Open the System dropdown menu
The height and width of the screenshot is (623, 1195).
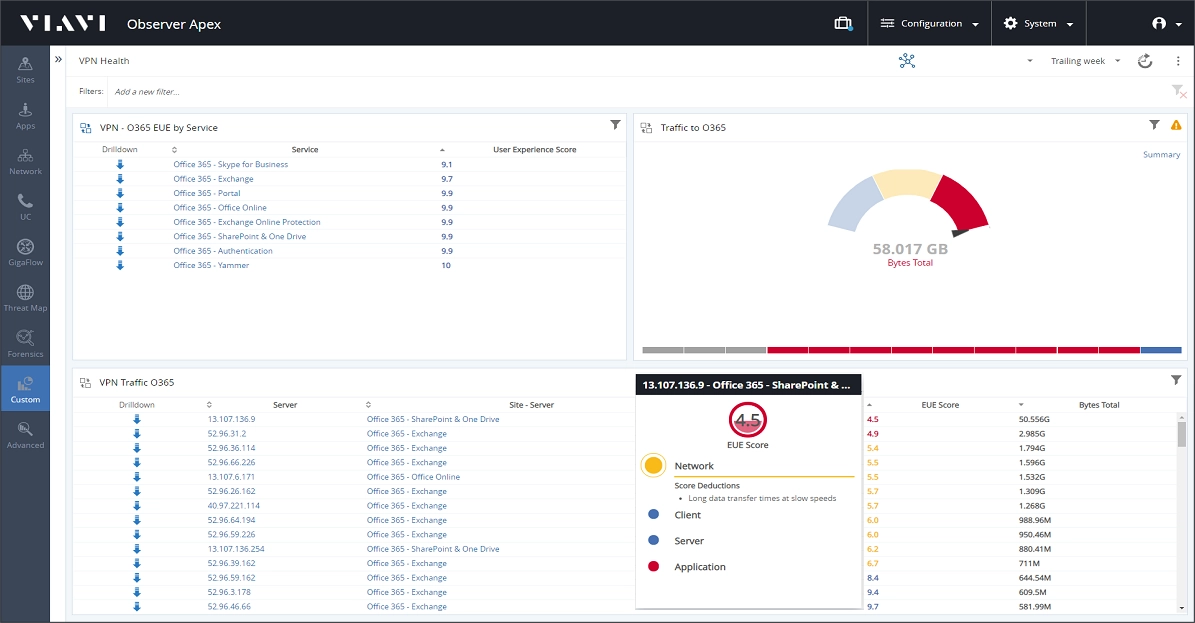(x=1038, y=24)
